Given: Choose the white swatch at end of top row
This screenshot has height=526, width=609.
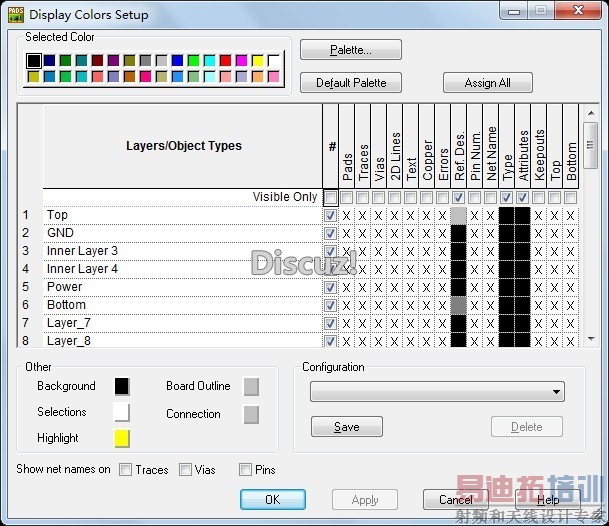Looking at the screenshot, I should 273,61.
